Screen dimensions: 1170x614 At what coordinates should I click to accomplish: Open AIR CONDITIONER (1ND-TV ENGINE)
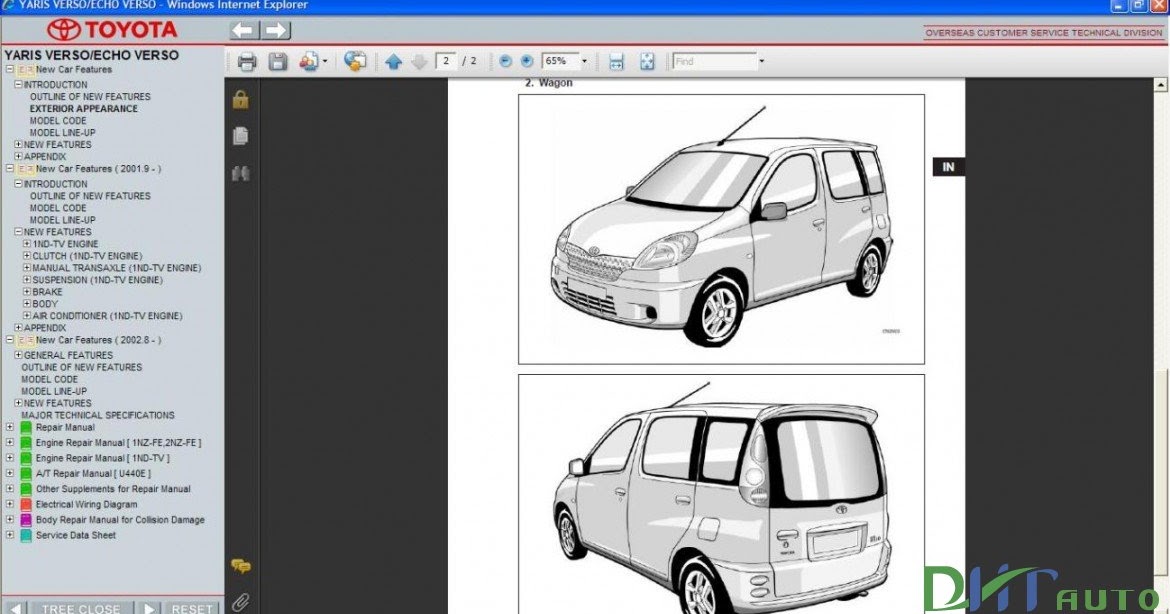(x=107, y=316)
